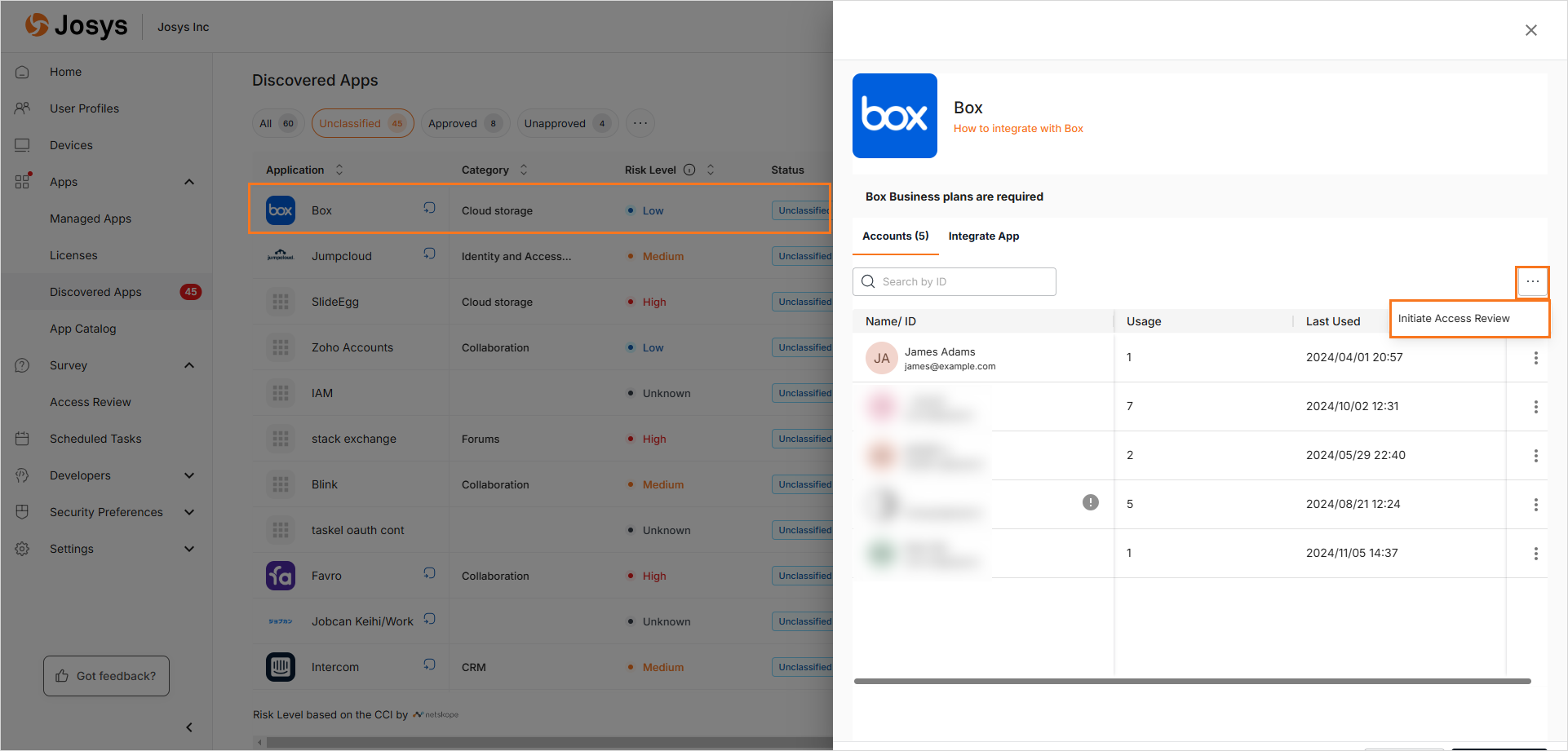Click the Josys logo
The width and height of the screenshot is (1568, 751).
pos(76,26)
